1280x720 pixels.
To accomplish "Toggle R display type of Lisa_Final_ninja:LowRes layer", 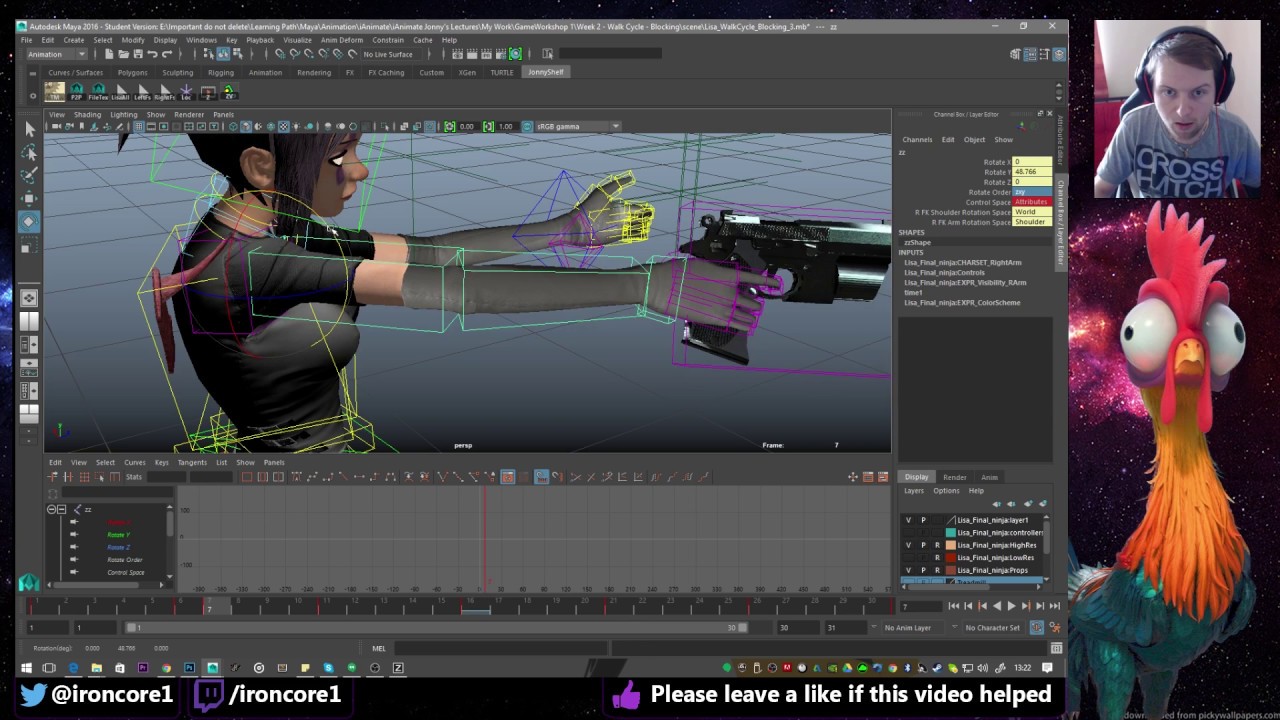I will [x=937, y=557].
